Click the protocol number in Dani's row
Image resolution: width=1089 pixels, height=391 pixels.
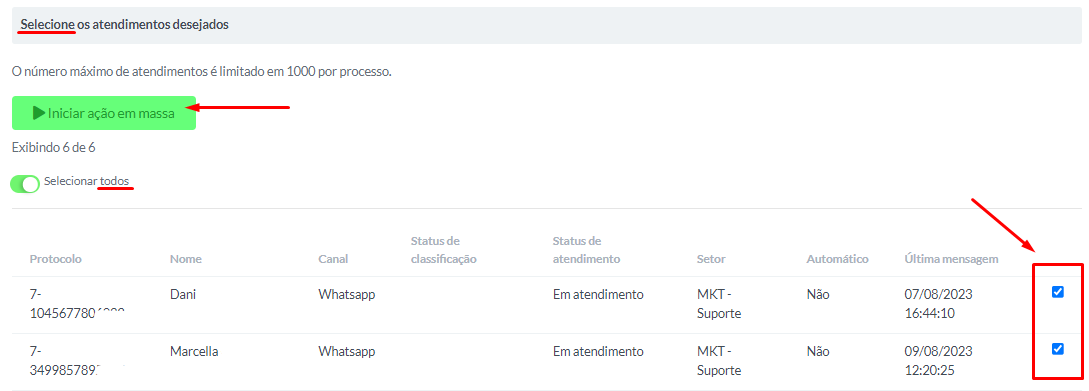point(76,303)
